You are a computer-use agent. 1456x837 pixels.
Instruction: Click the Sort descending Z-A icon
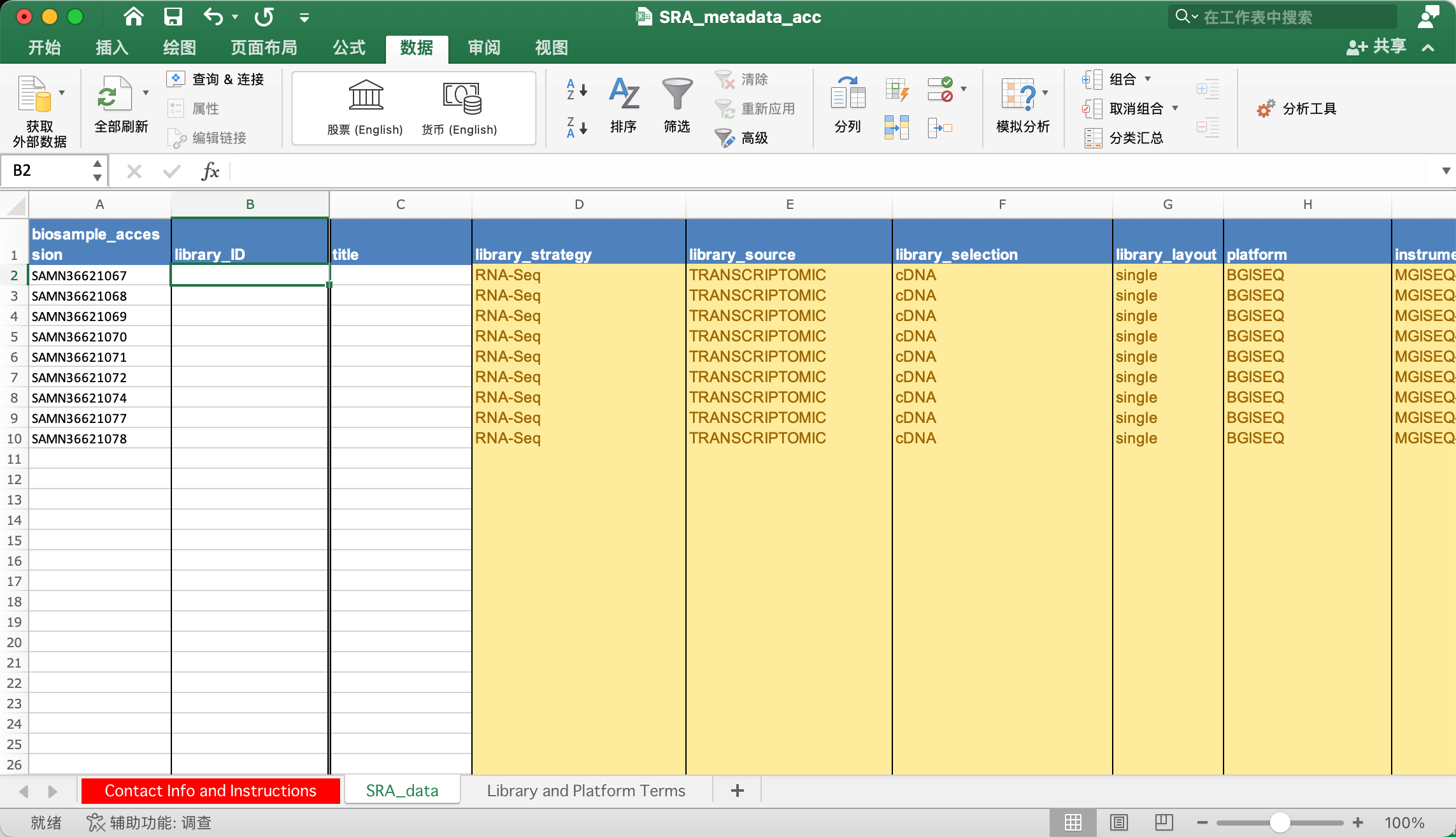click(576, 127)
